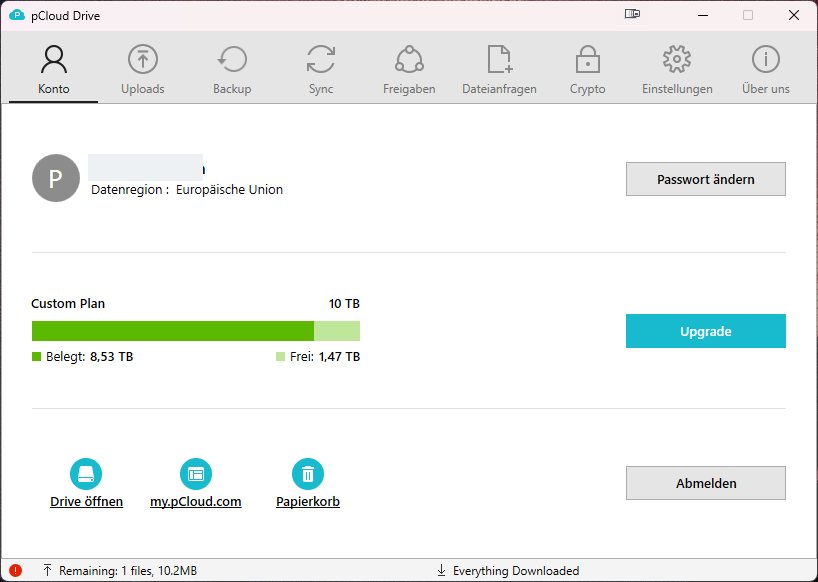The image size is (818, 582).
Task: Show the Über uns tab
Action: [x=766, y=70]
